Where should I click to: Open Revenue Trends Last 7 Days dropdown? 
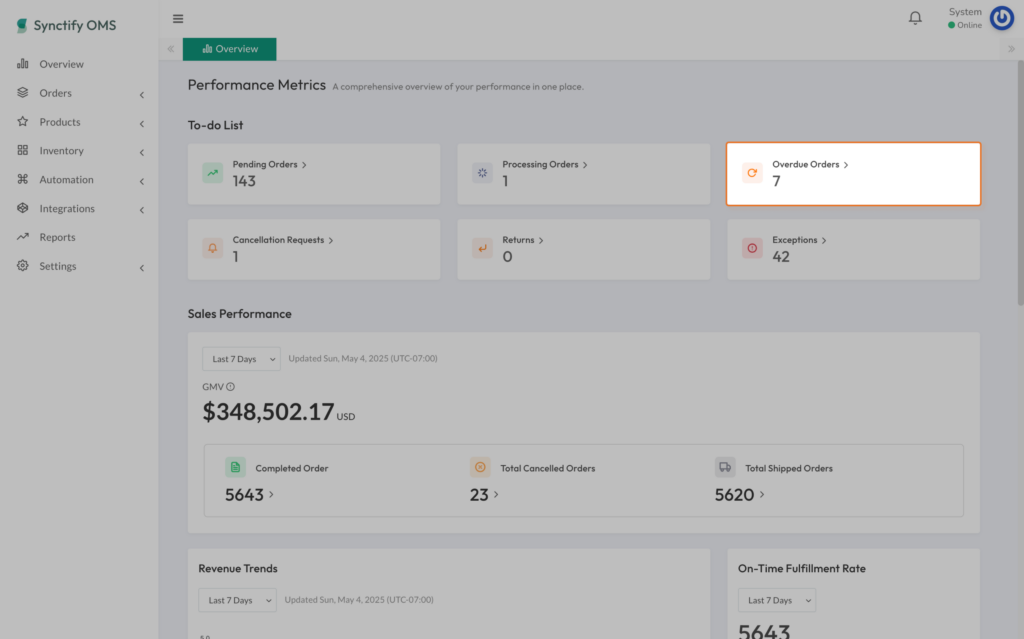coord(237,600)
